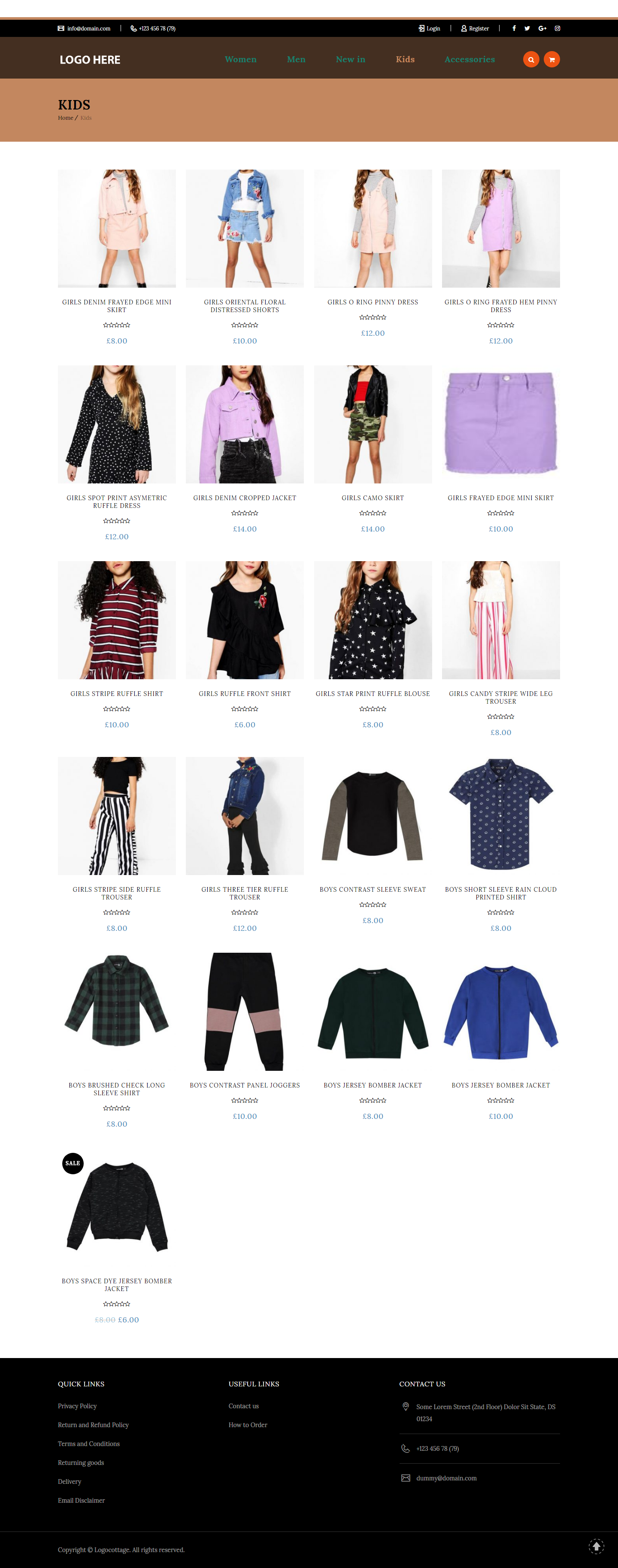The image size is (618, 1568).
Task: Open the Twitter social icon
Action: point(527,29)
